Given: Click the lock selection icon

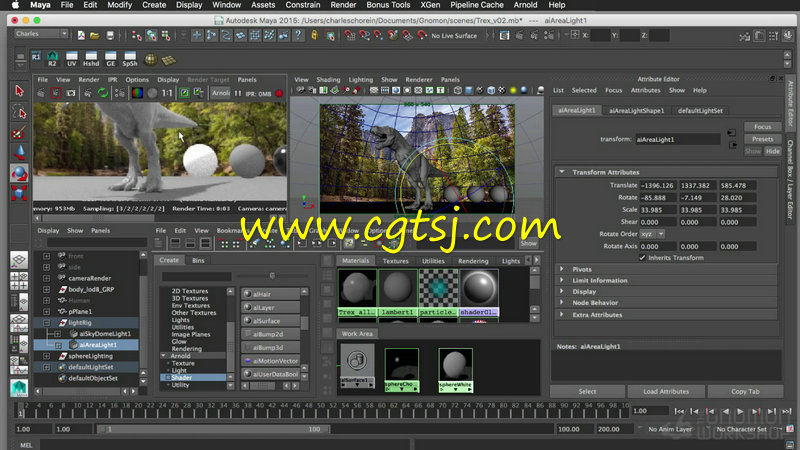Looking at the screenshot, I should pyautogui.click(x=314, y=35).
